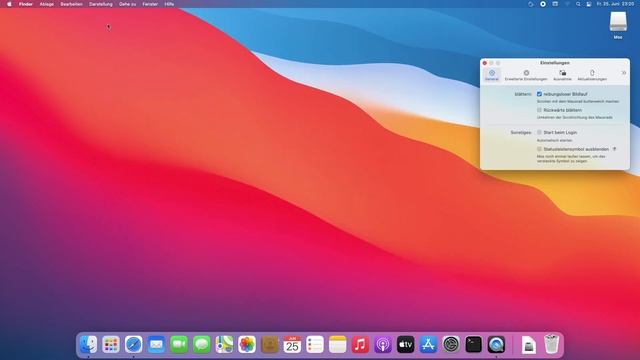Screen dimensions: 640x360
Task: Open the Fenster menu
Action: click(150, 4)
